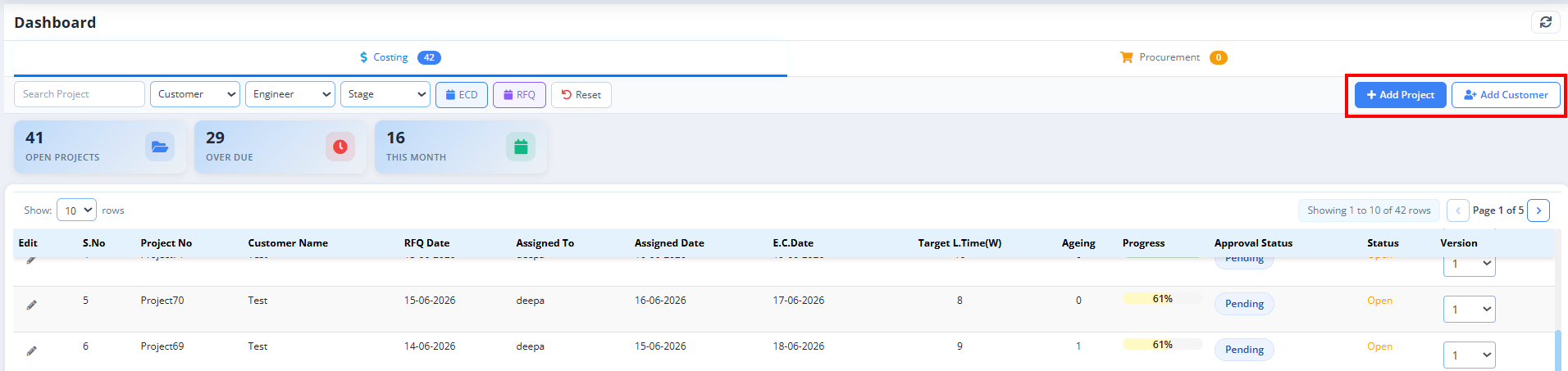1568x371 pixels.
Task: Click the Add Project button
Action: (1401, 95)
